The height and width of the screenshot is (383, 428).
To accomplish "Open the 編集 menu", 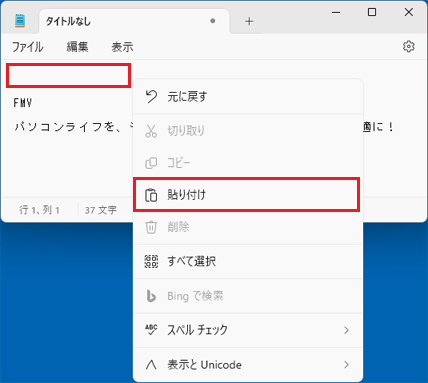I will [x=77, y=47].
